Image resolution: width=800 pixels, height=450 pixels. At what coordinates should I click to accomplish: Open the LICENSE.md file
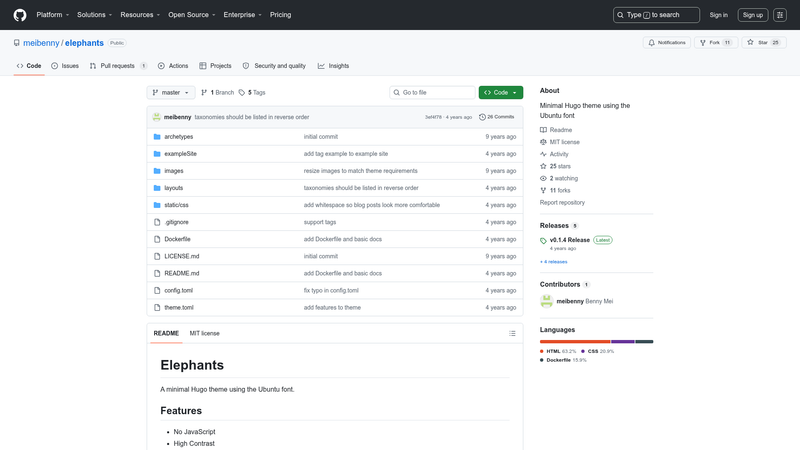[182, 256]
